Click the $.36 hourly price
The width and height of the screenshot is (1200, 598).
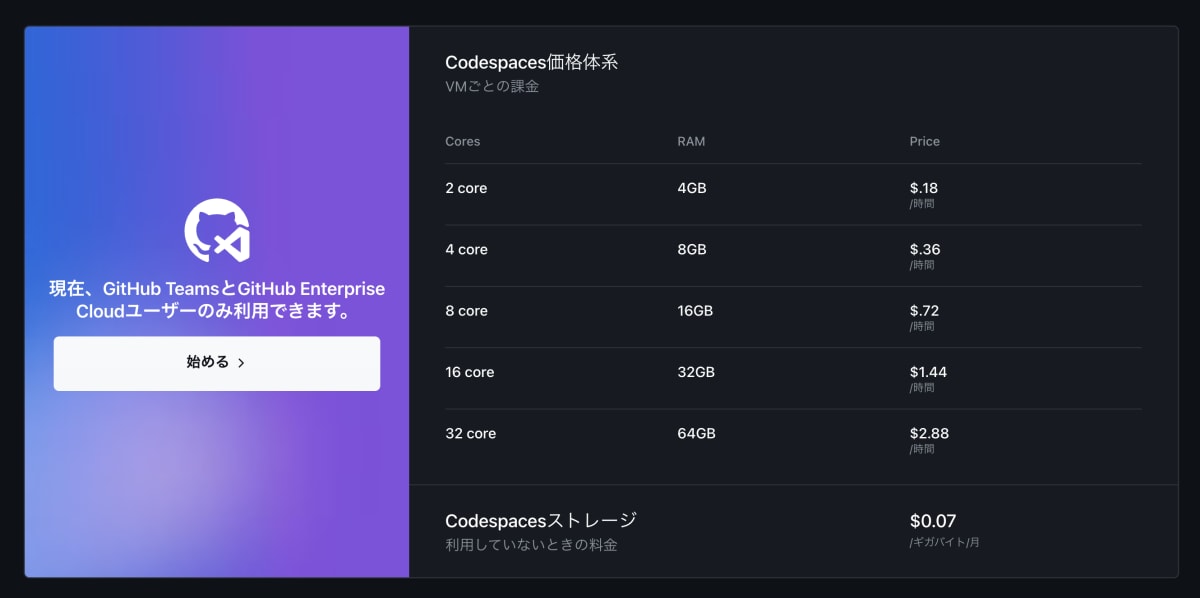point(925,249)
